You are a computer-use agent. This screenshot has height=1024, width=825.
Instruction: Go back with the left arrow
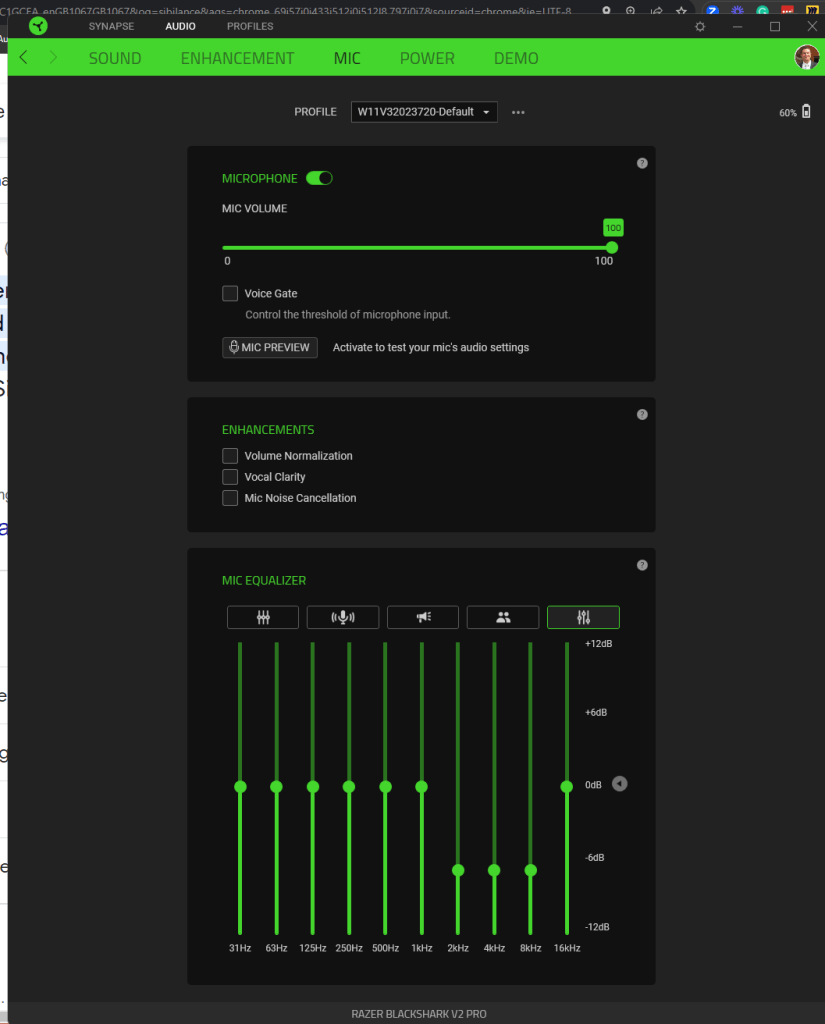coord(24,57)
